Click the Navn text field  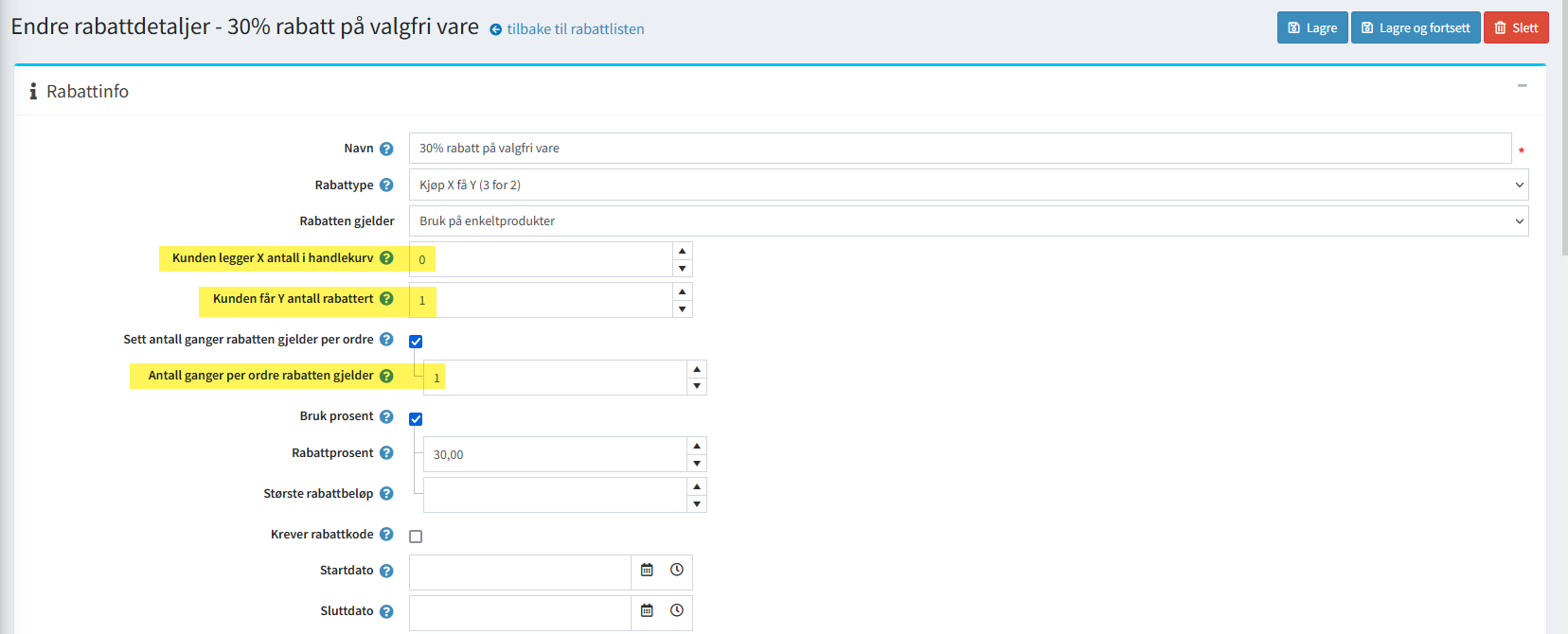[x=958, y=149]
